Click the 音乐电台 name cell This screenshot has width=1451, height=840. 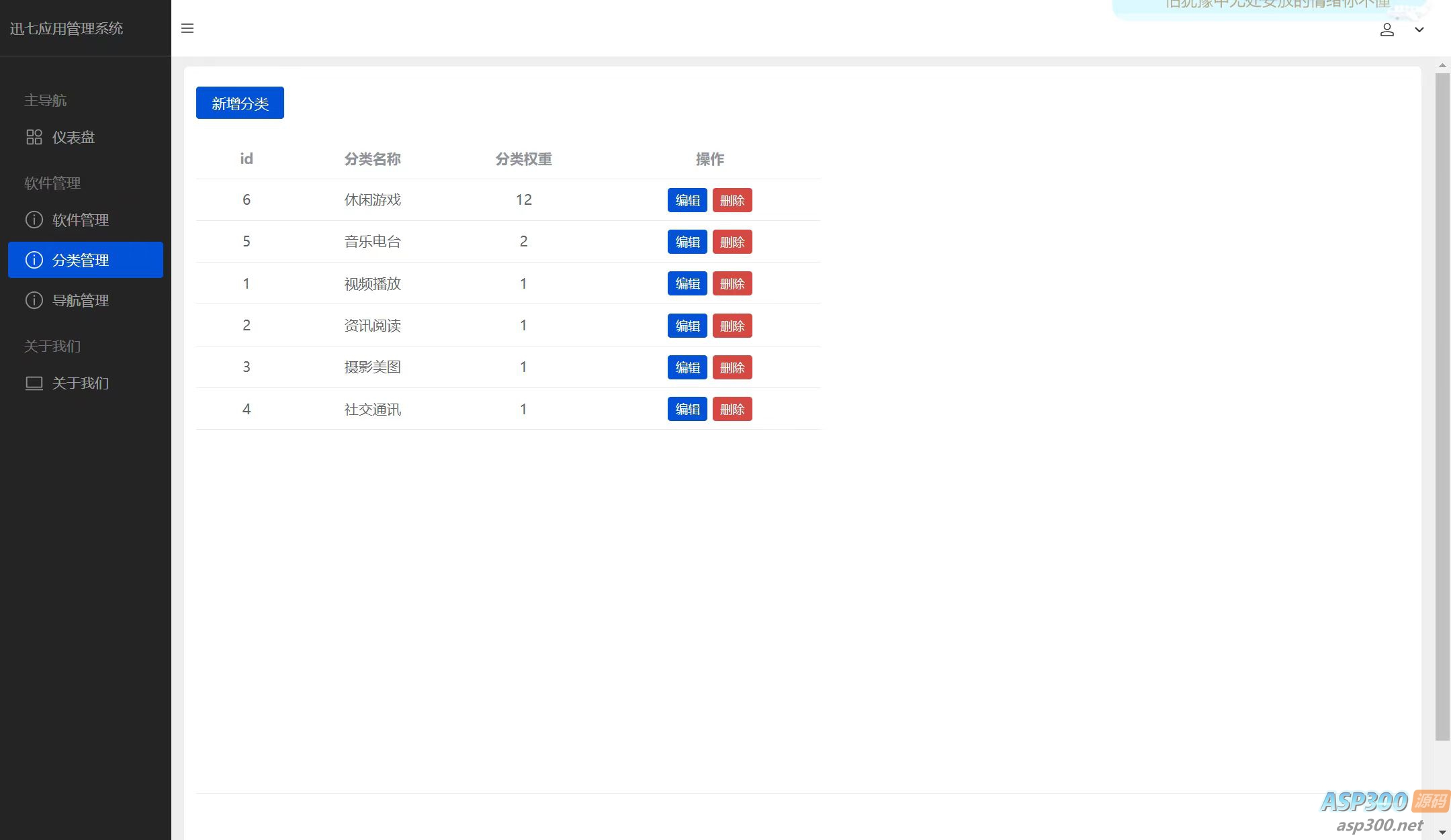point(373,242)
